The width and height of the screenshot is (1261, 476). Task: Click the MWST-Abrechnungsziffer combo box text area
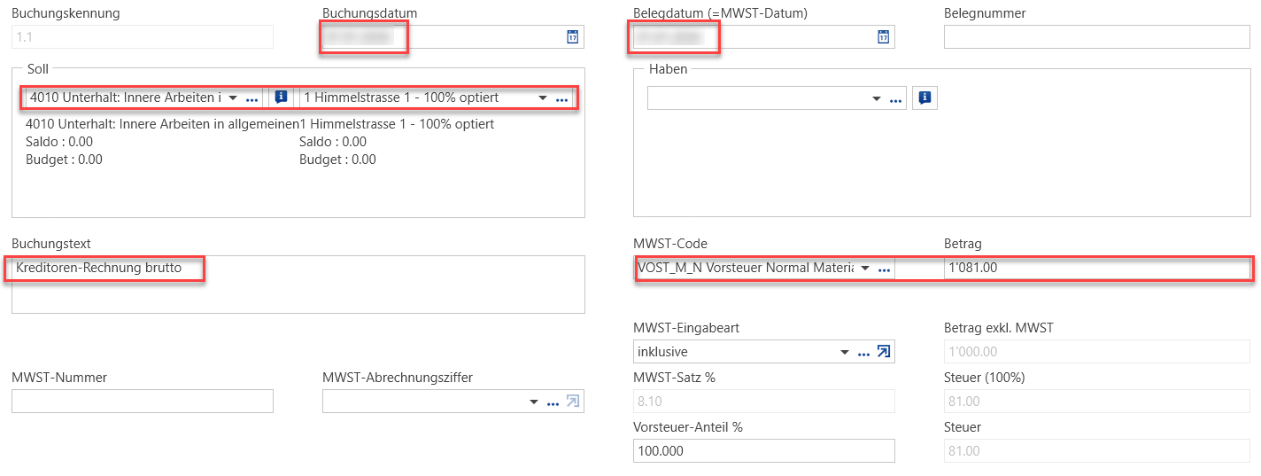424,401
